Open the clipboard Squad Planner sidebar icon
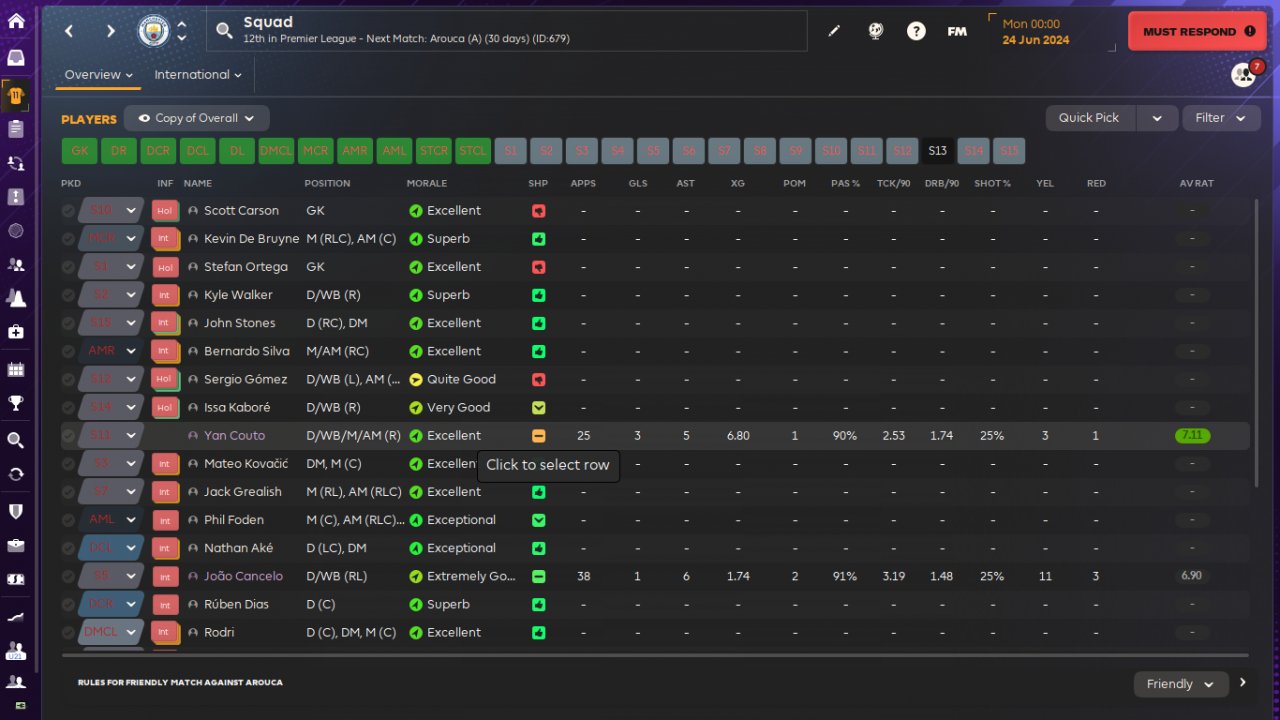 (16, 129)
